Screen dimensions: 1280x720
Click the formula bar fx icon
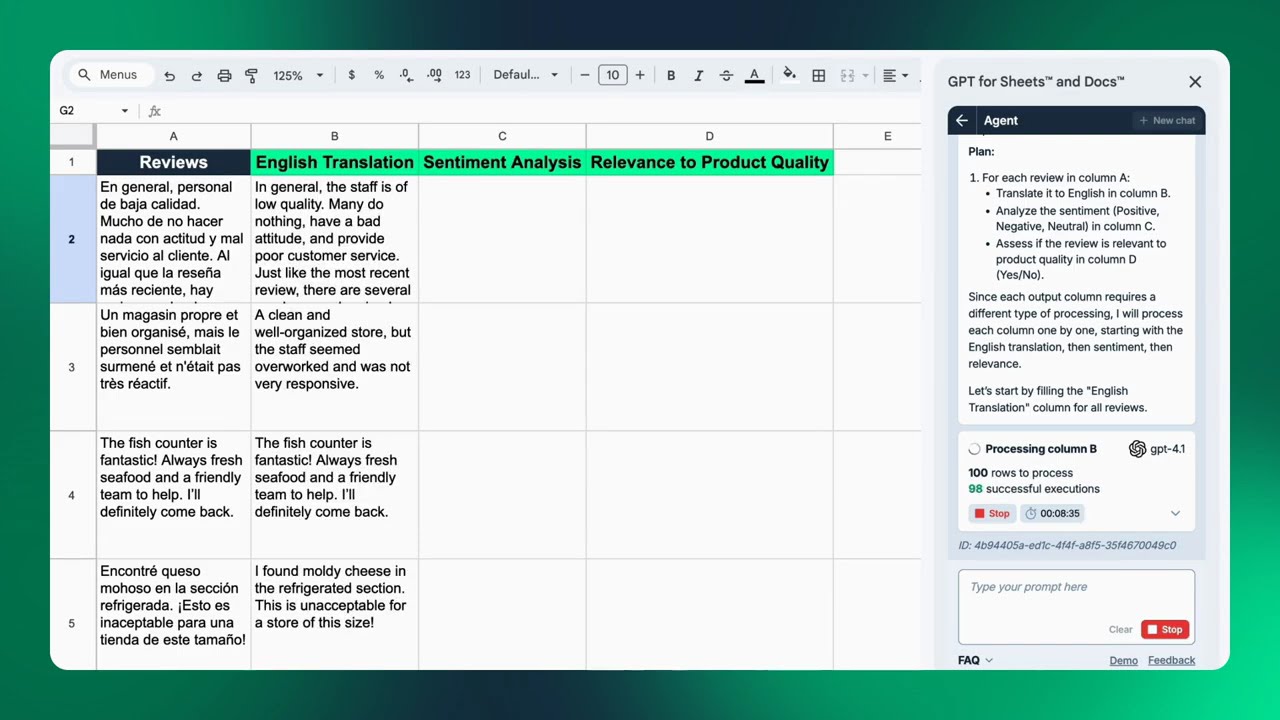(x=155, y=111)
